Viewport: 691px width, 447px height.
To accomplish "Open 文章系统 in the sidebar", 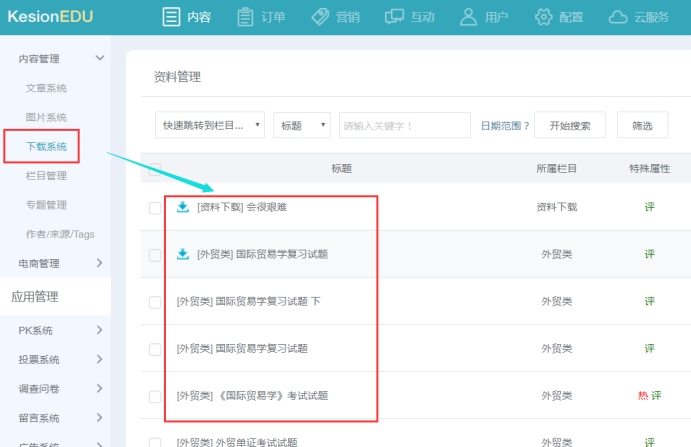I will 46,88.
